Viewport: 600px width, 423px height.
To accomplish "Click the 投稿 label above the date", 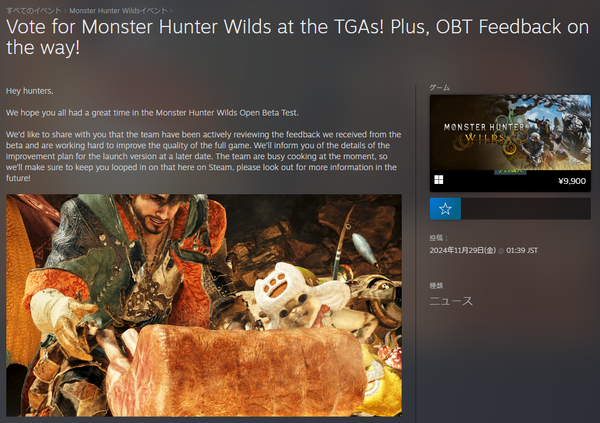I will point(438,238).
